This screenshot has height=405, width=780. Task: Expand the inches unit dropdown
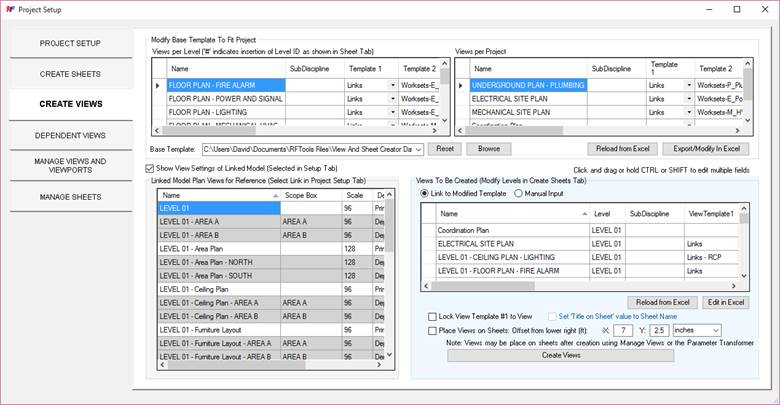(x=714, y=330)
